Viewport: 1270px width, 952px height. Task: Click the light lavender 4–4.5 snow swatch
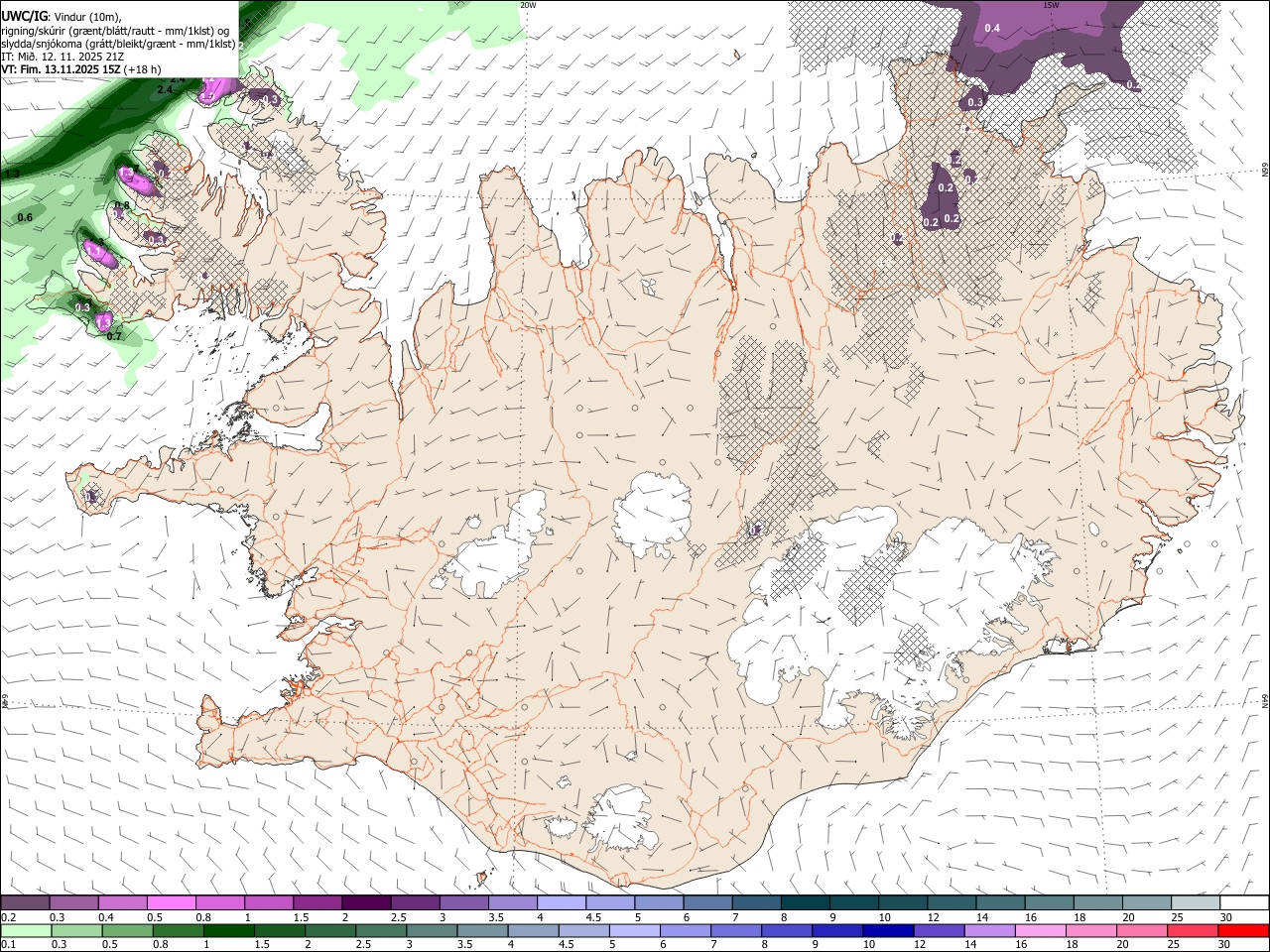tap(561, 903)
